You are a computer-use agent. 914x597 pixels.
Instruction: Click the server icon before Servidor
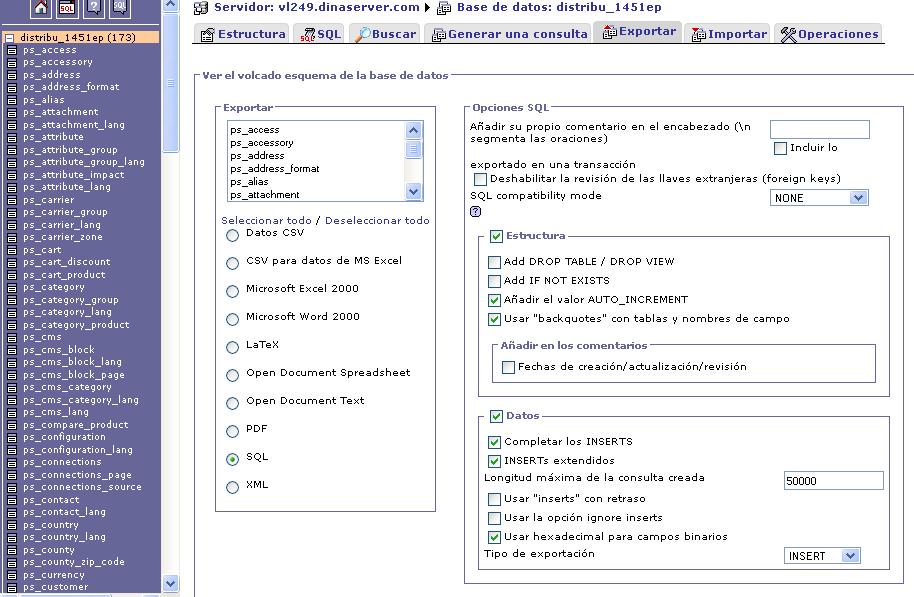[201, 8]
